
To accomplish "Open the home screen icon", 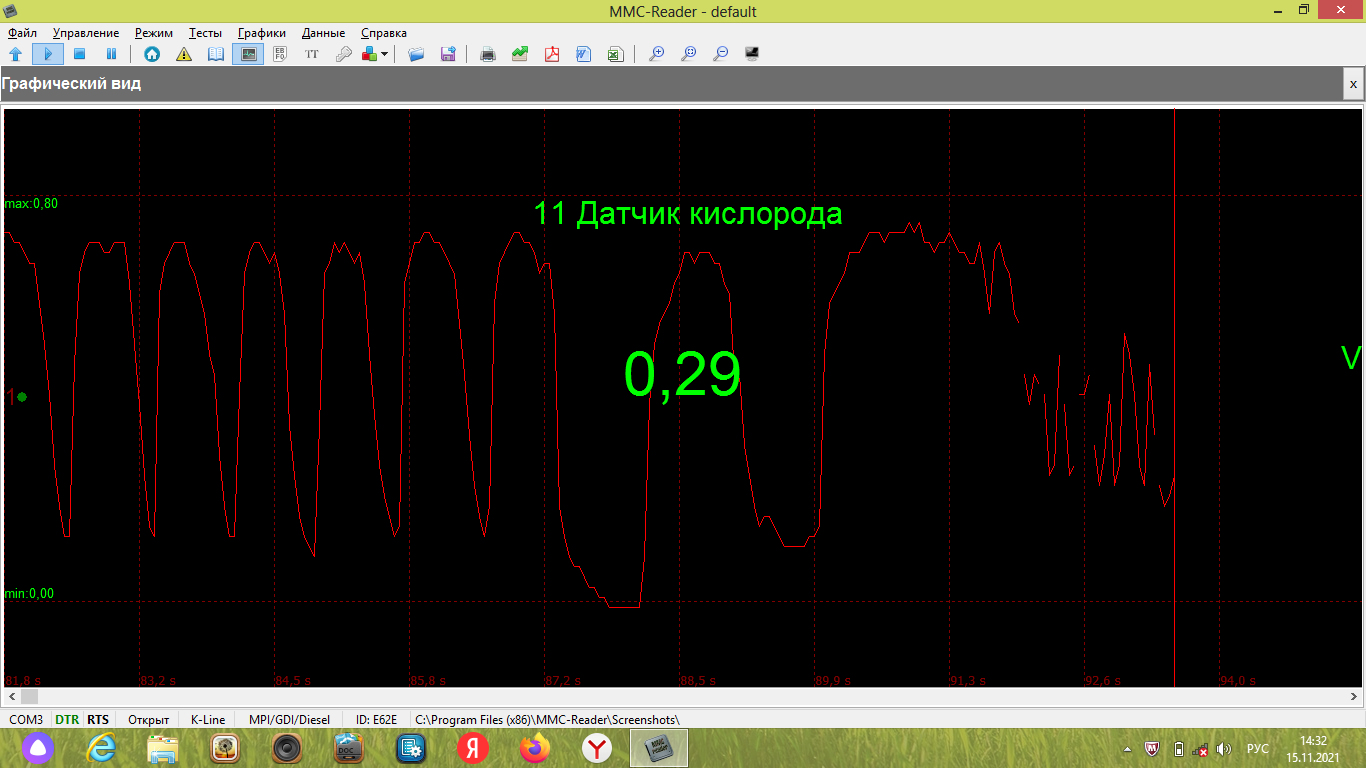I will [152, 54].
